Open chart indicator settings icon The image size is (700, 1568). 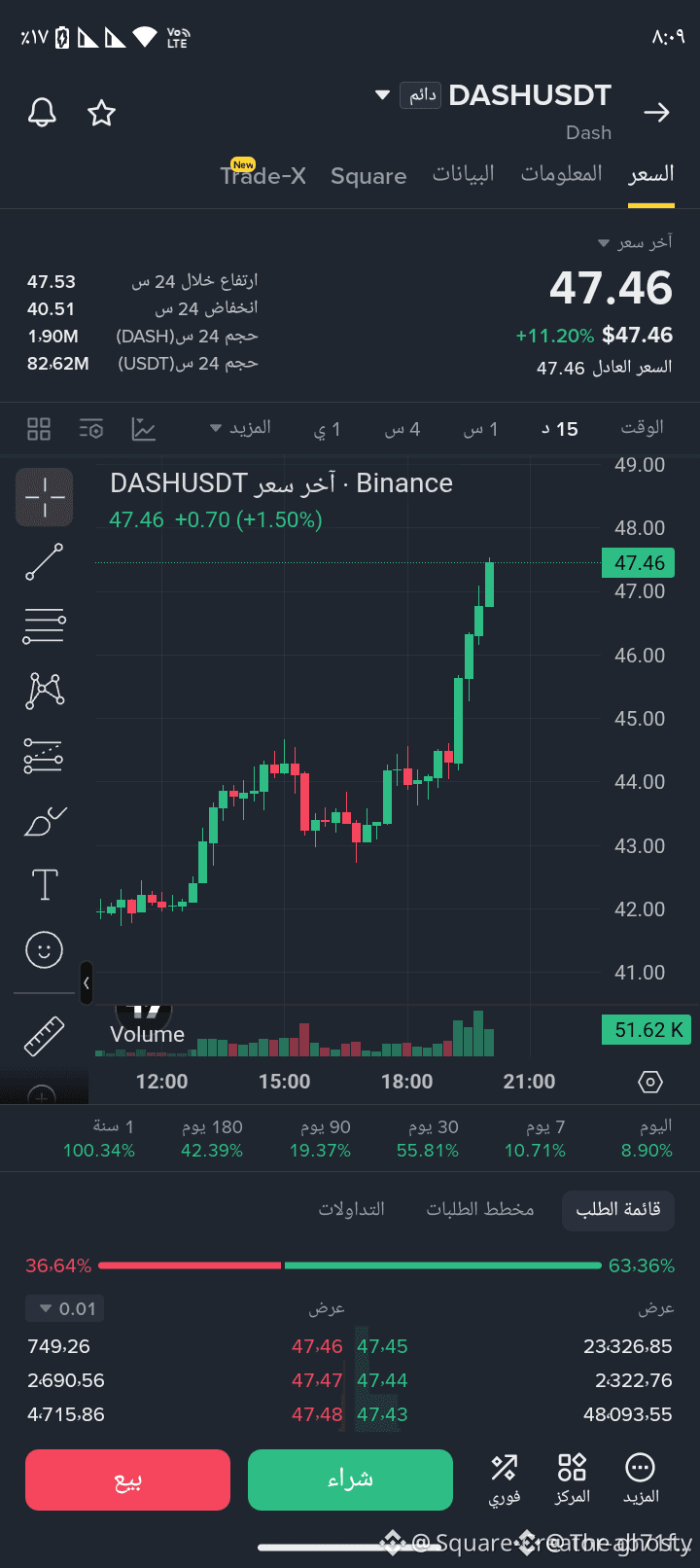coord(91,429)
